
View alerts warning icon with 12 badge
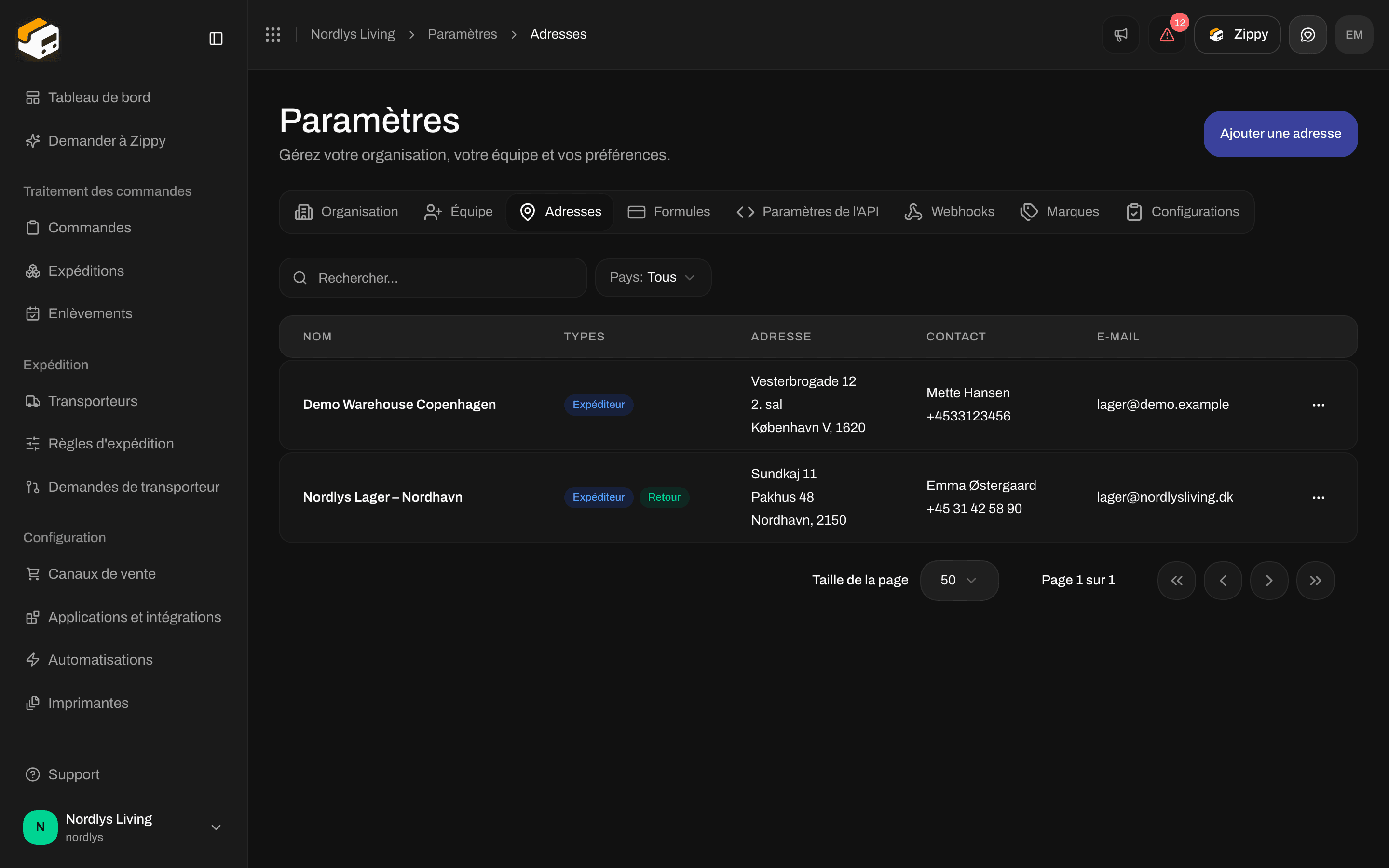[x=1167, y=34]
